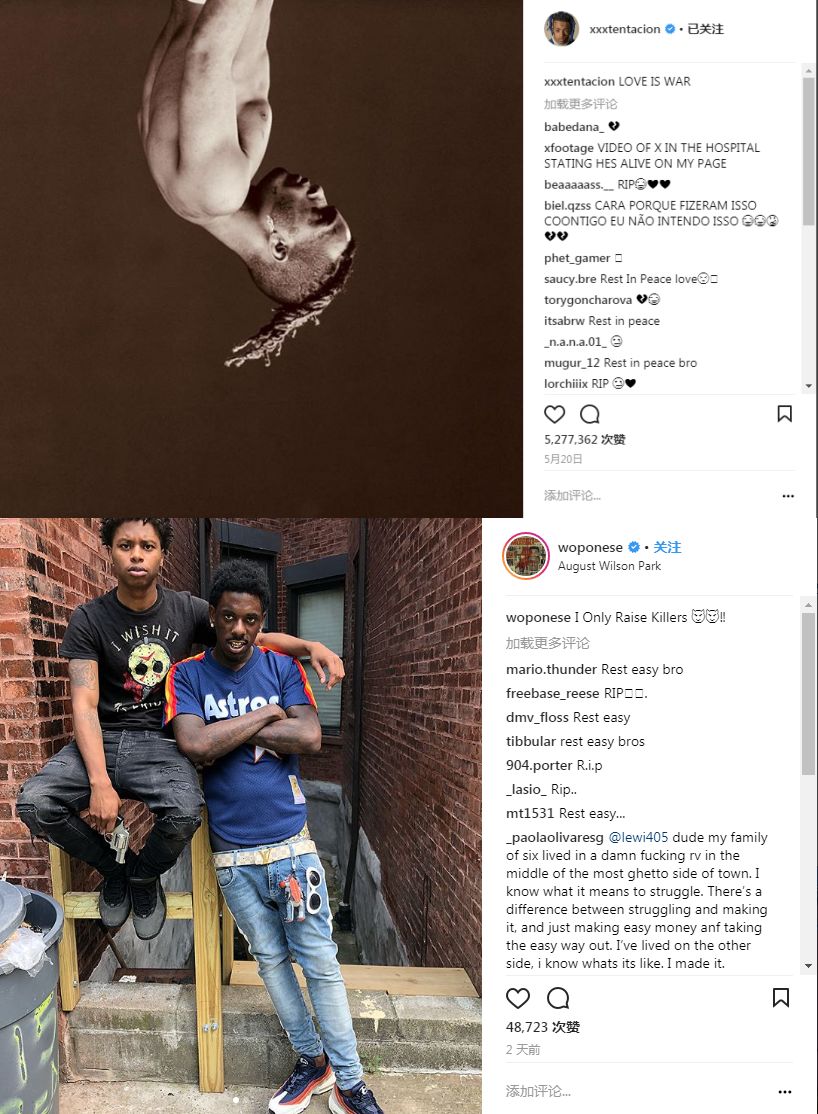Load more comments on woponese post
This screenshot has width=818, height=1114.
548,643
